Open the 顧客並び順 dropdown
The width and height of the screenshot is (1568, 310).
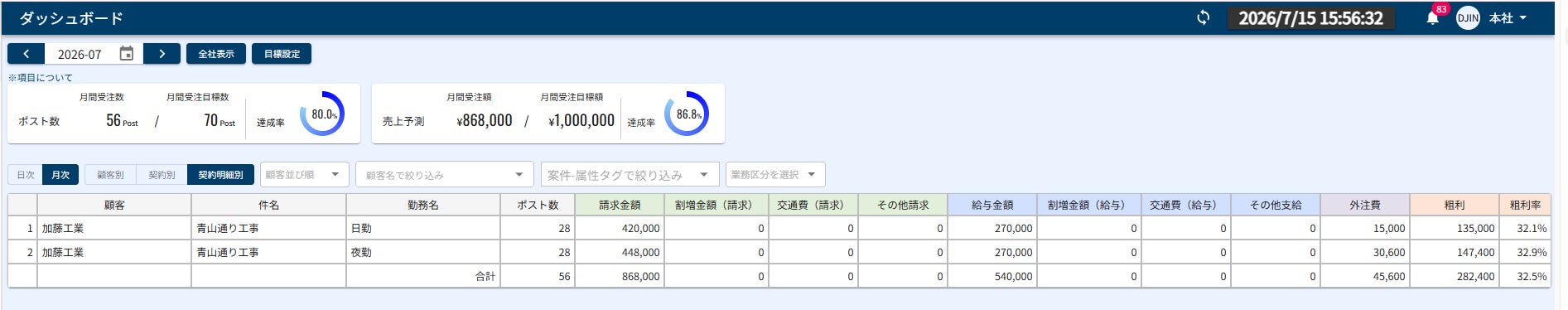(x=304, y=175)
